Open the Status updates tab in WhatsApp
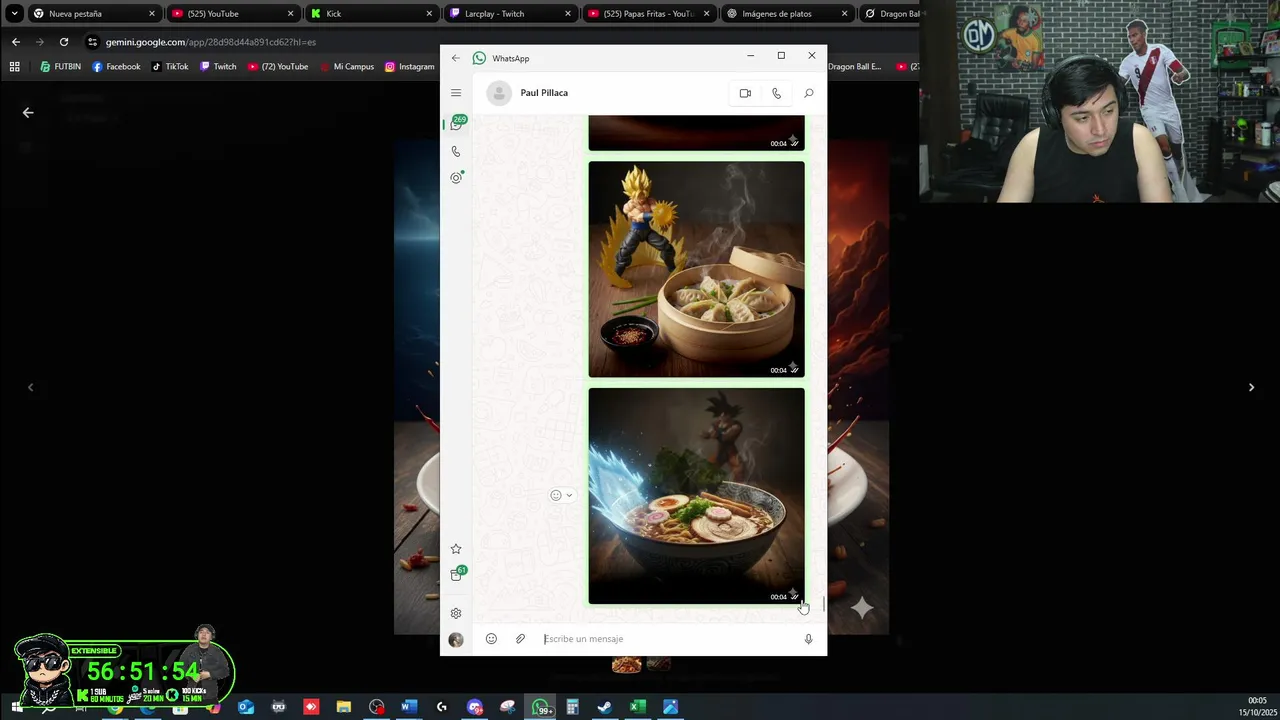Image resolution: width=1280 pixels, height=720 pixels. [456, 178]
